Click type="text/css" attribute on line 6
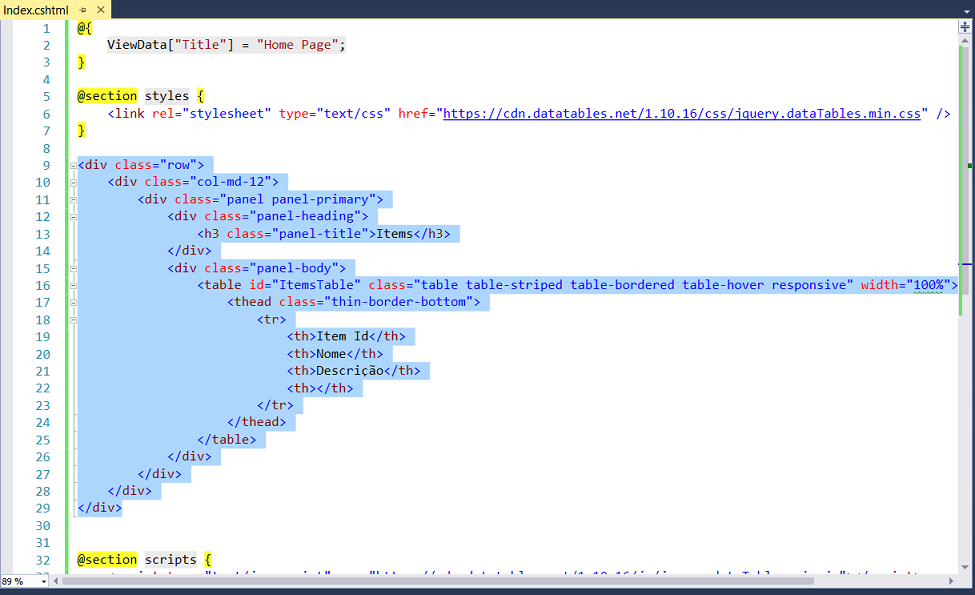Viewport: 975px width, 595px height. point(335,114)
